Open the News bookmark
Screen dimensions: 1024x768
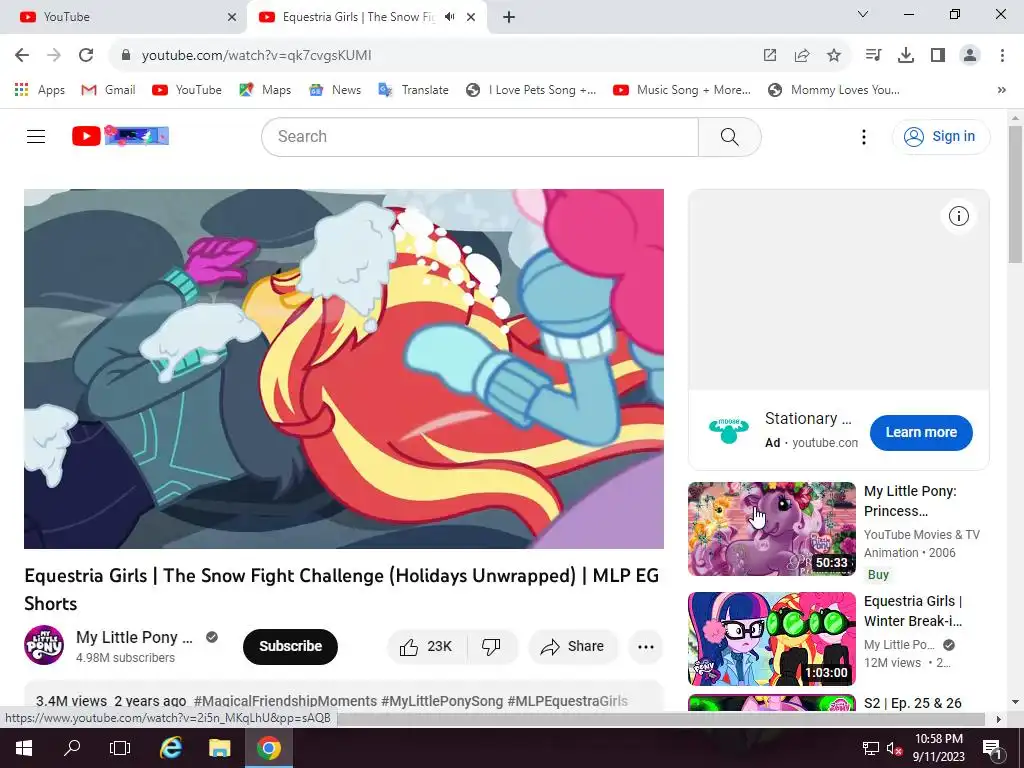pos(335,90)
